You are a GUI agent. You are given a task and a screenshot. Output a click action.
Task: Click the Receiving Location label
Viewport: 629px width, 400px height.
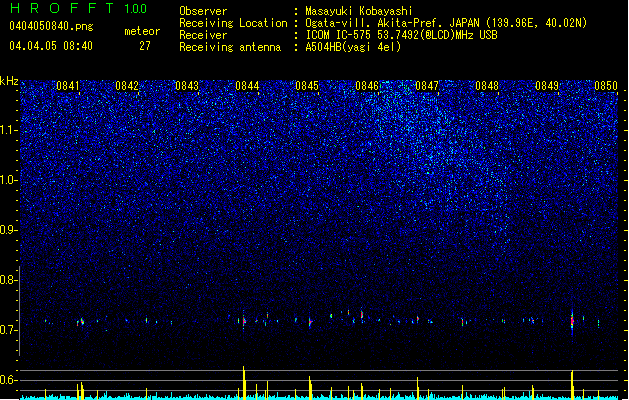pos(233,23)
